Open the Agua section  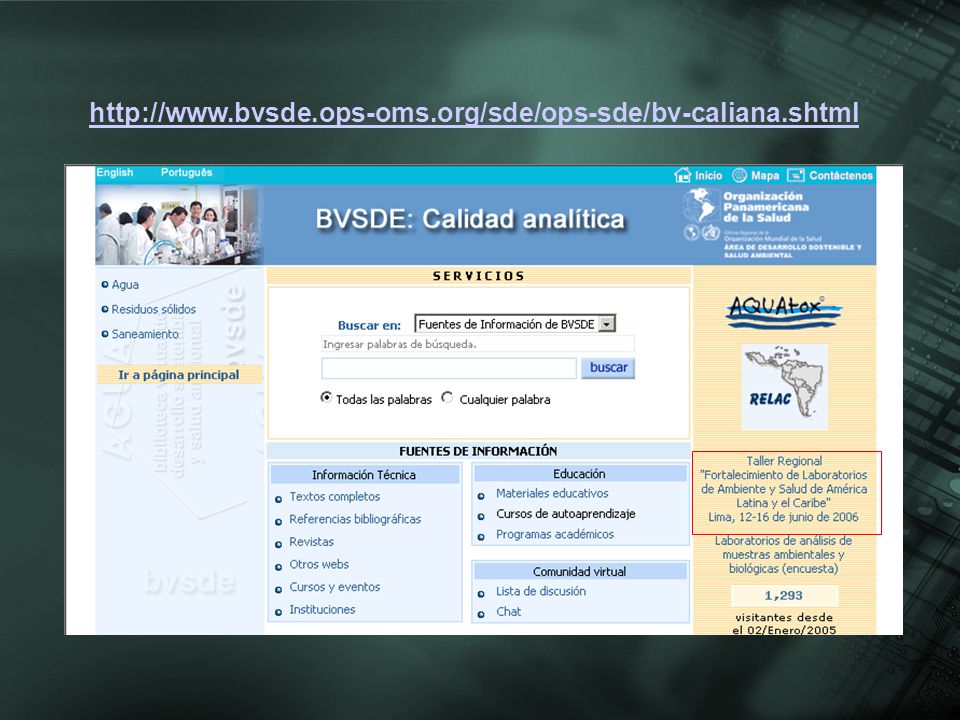pyautogui.click(x=125, y=285)
